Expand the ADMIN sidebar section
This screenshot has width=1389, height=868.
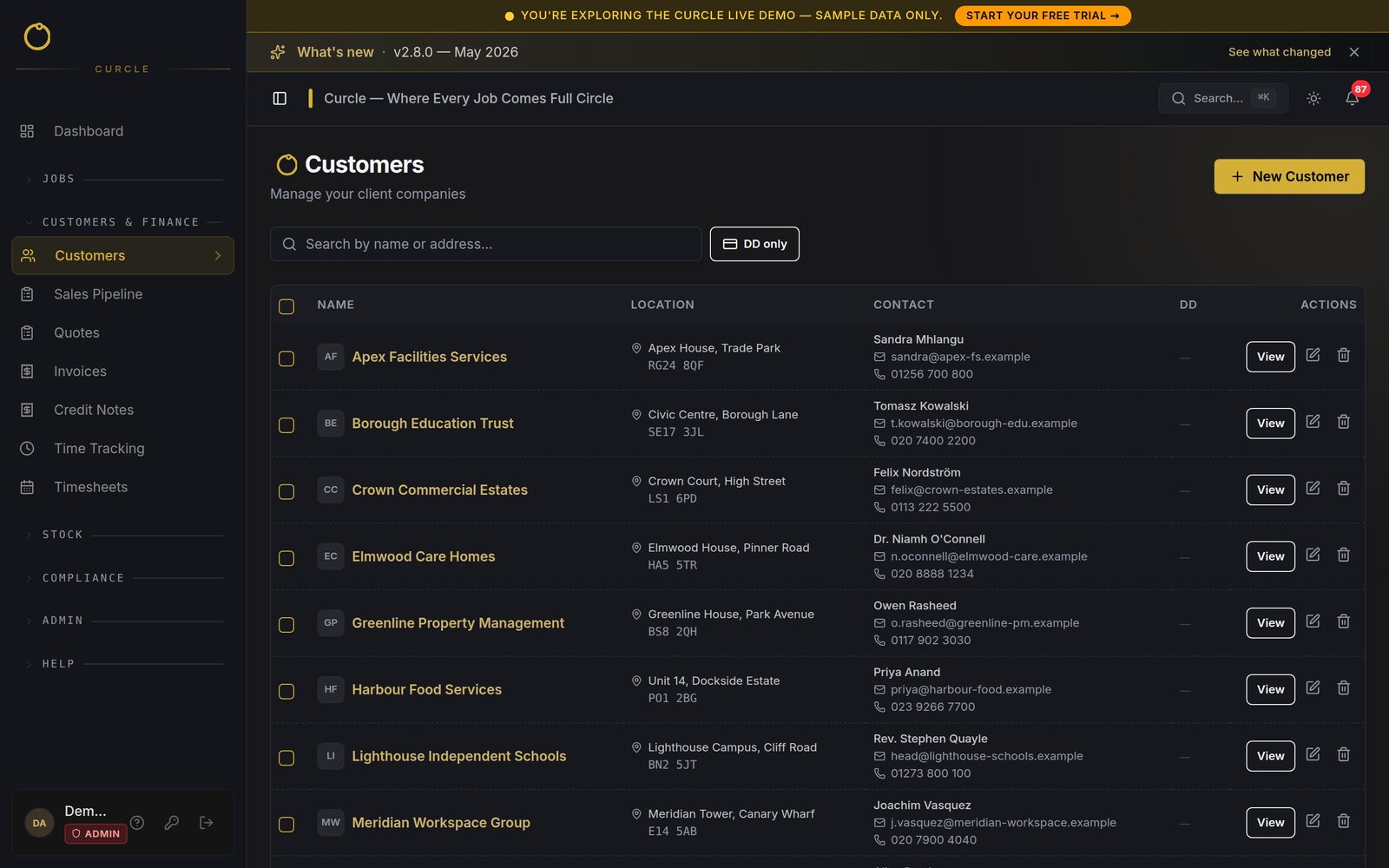[x=122, y=621]
